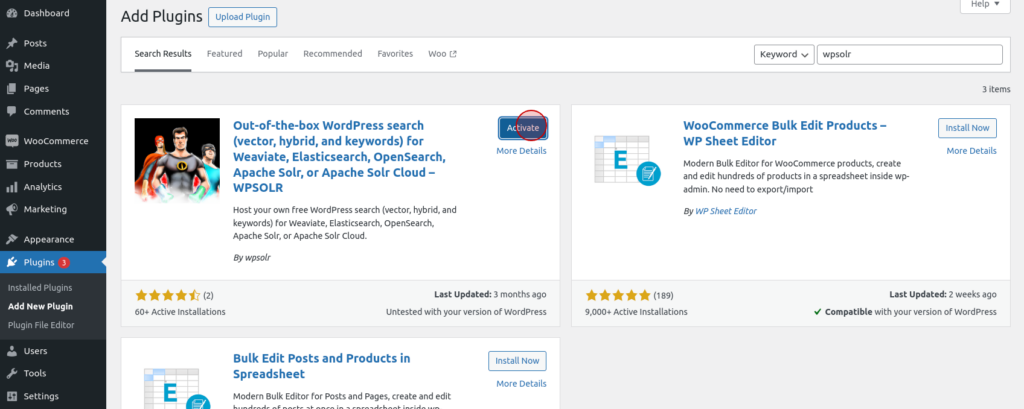Go to Installed Plugins submenu

pyautogui.click(x=40, y=287)
